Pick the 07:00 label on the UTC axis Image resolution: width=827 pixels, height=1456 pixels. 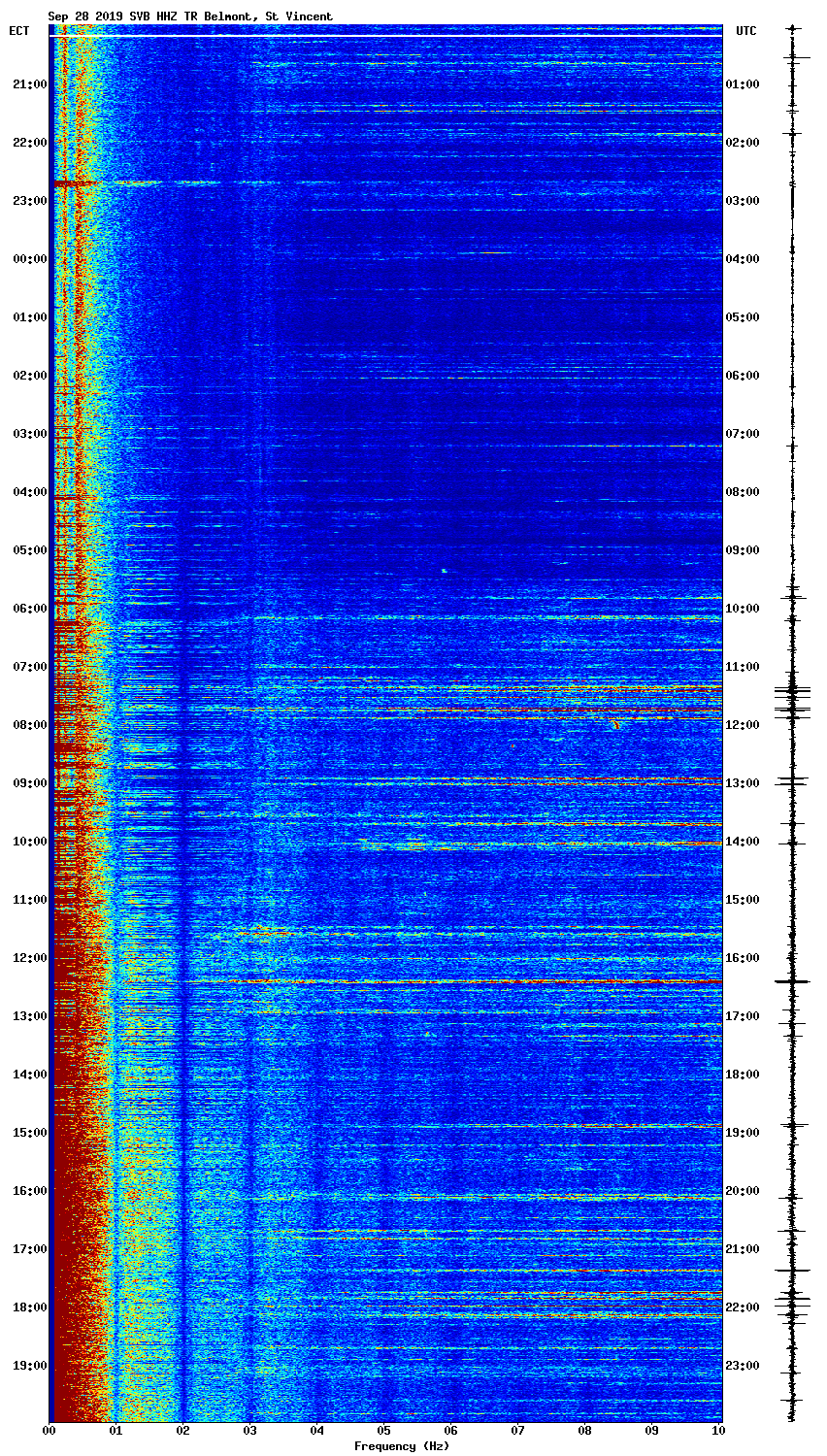coord(744,434)
